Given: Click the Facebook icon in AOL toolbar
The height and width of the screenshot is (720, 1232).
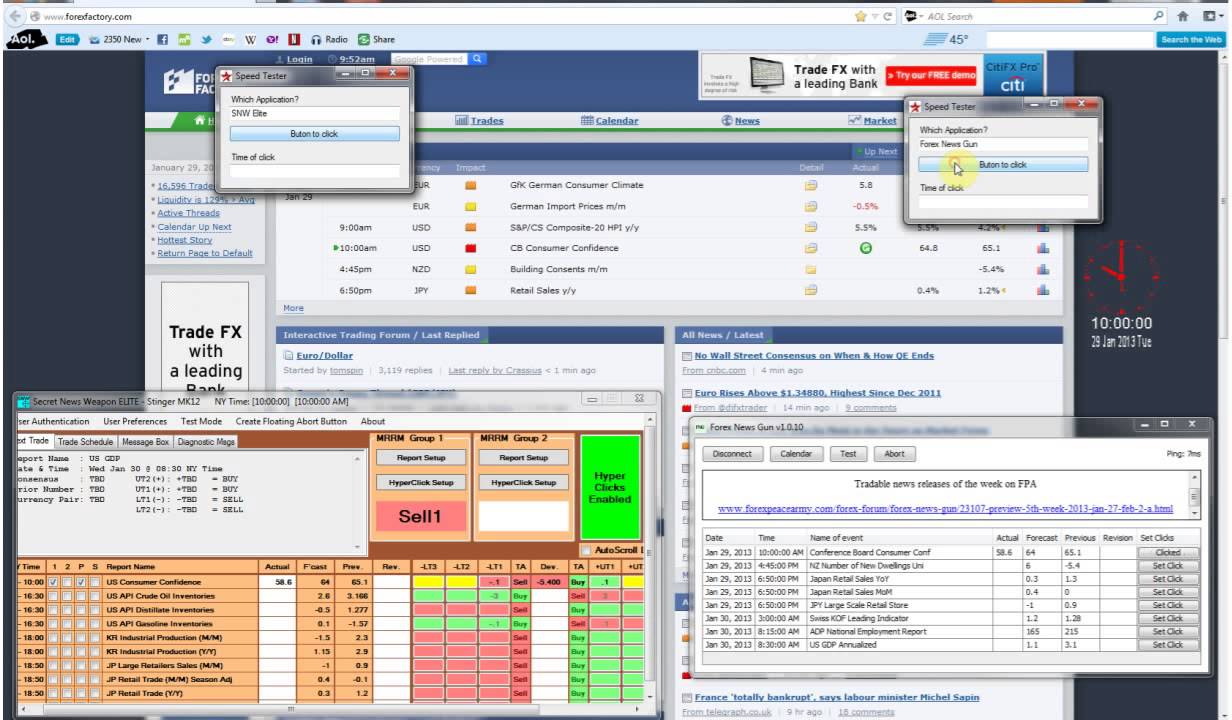Looking at the screenshot, I should coord(163,40).
